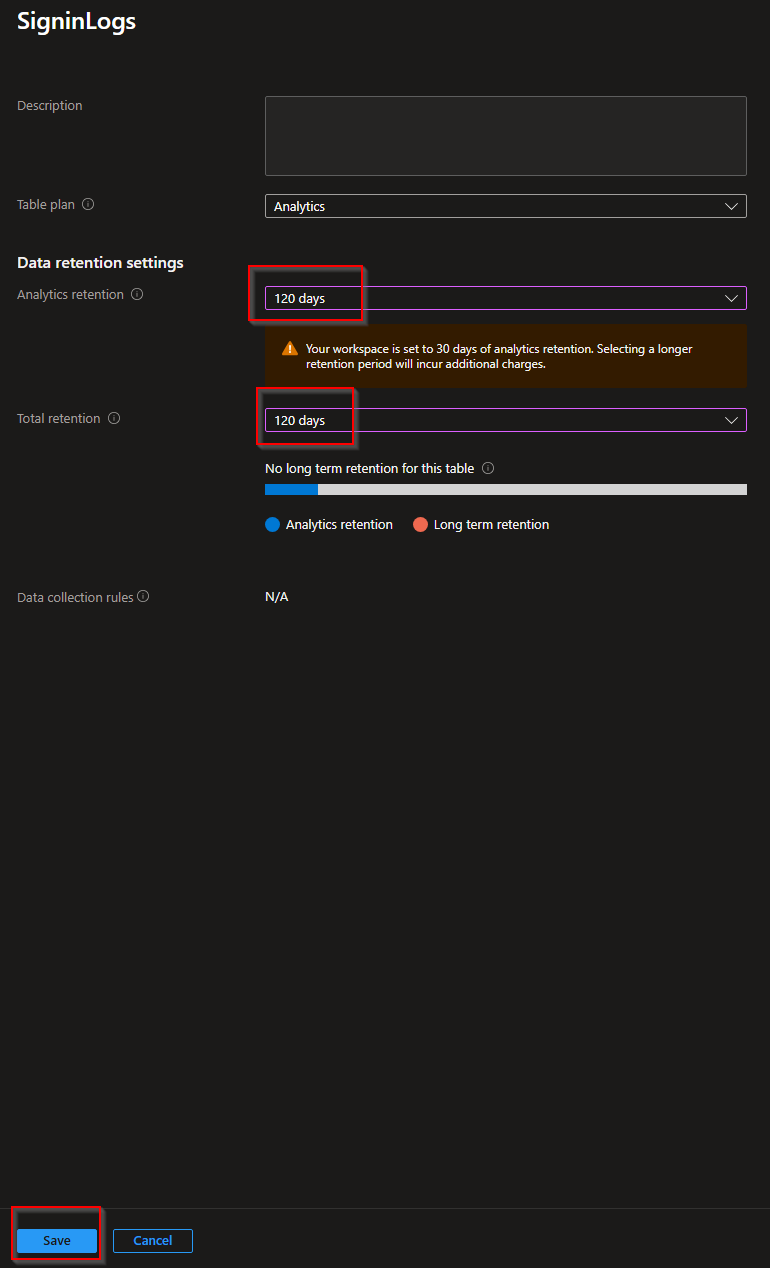Focus the Description text box

pos(505,136)
